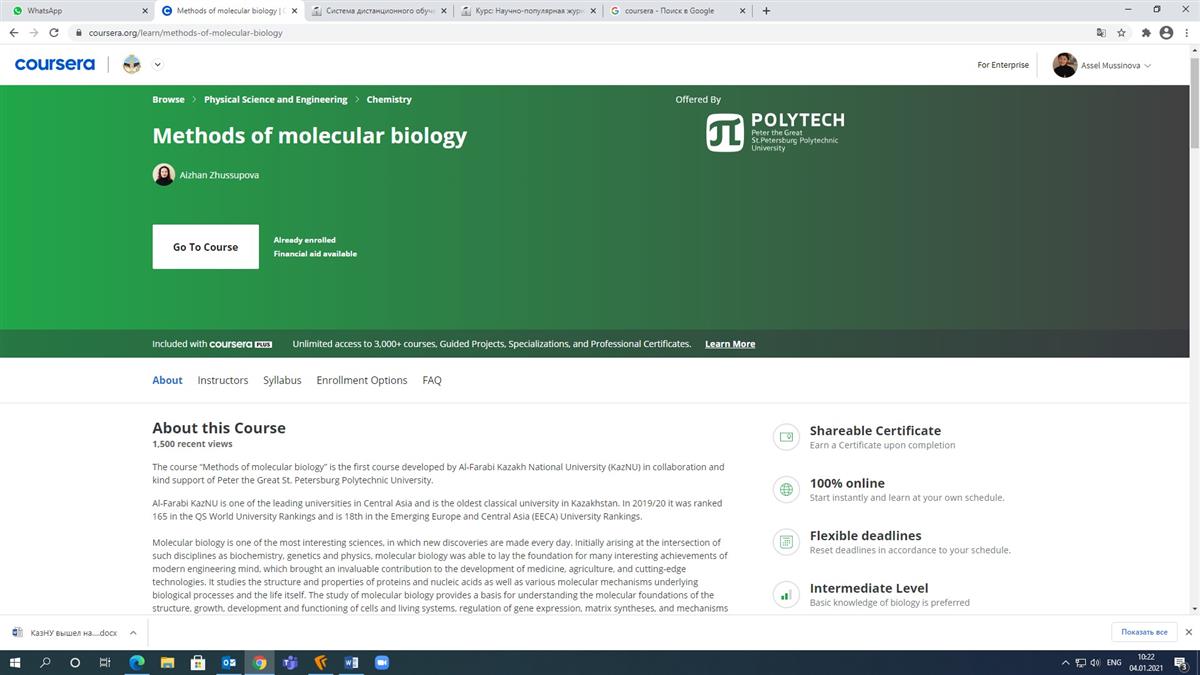Click the Coursera logo in the header

point(55,64)
